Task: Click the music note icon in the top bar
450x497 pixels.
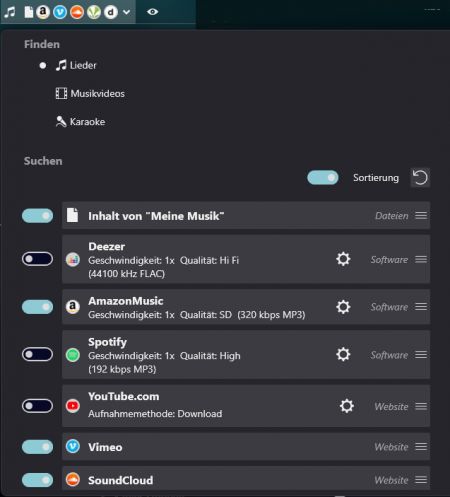Action: (10, 12)
